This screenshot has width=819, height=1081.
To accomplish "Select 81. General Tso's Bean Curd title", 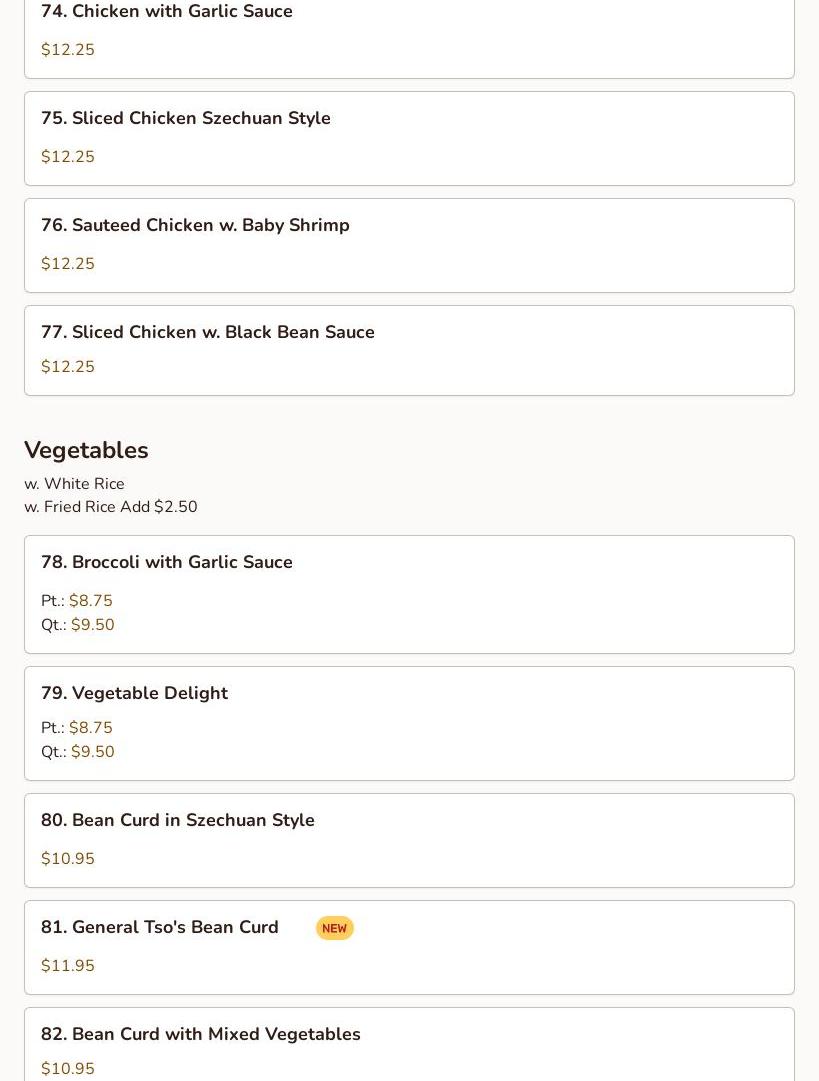I will click(159, 927).
